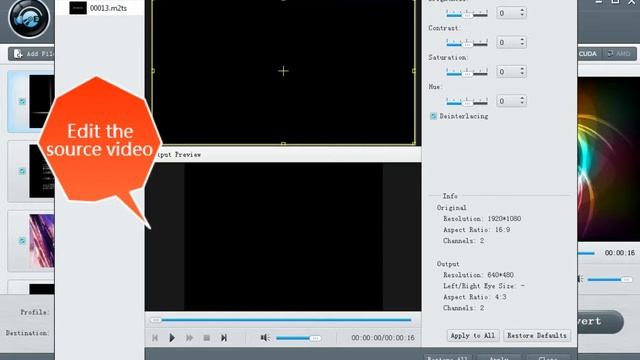Click the 00013.m2ts black thumbnail
The height and width of the screenshot is (360, 640).
pos(78,8)
